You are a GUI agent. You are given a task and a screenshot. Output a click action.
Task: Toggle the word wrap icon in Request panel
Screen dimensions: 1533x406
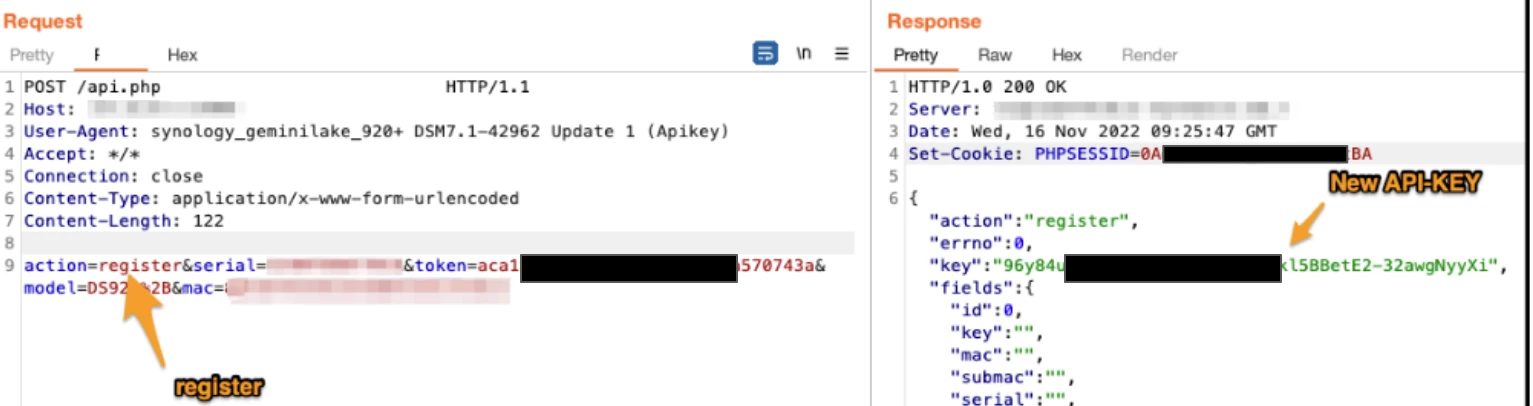[764, 54]
